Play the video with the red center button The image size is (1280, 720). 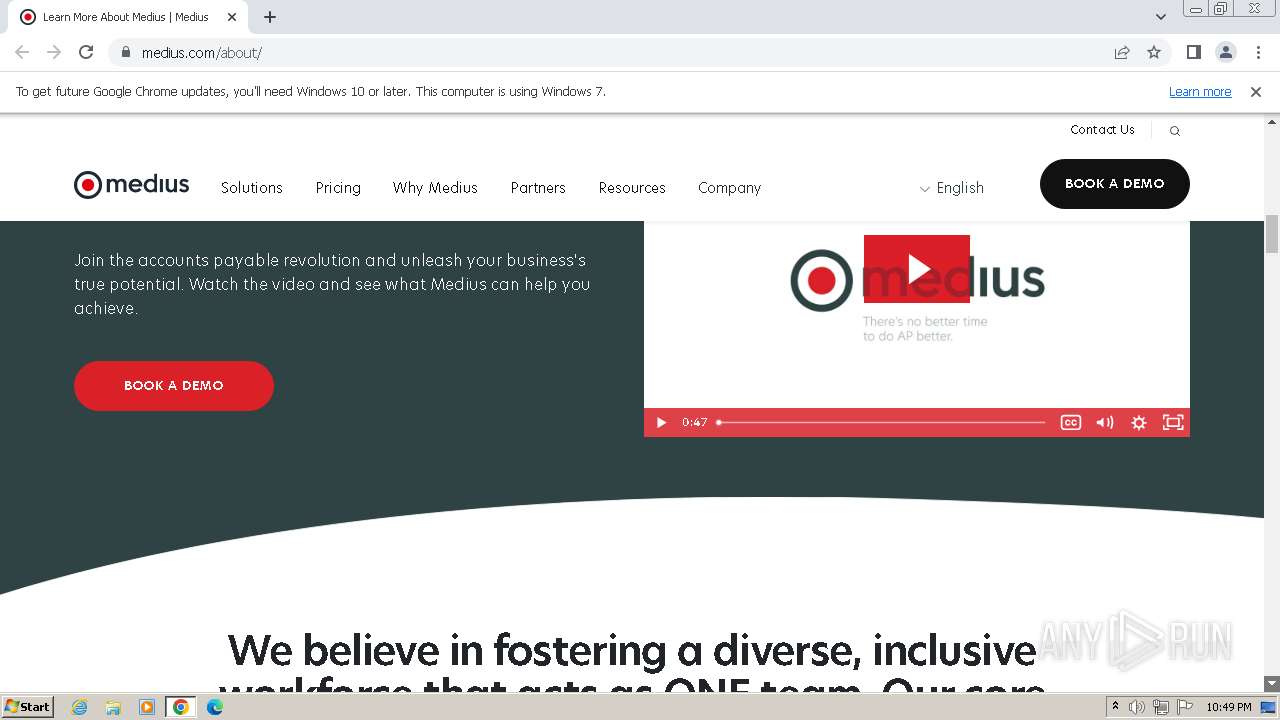pyautogui.click(x=917, y=269)
